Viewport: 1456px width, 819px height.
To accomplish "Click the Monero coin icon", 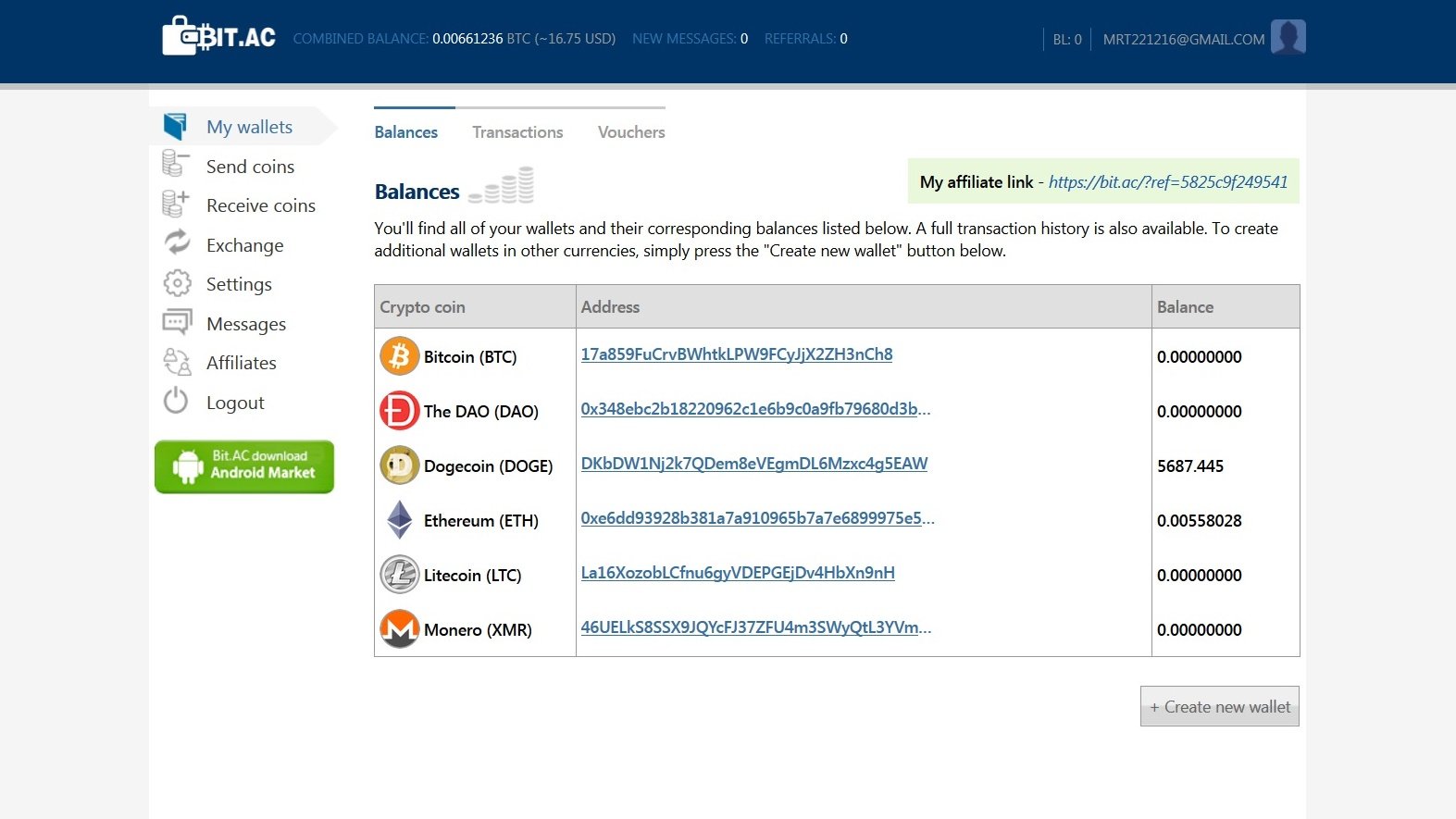I will (x=400, y=629).
